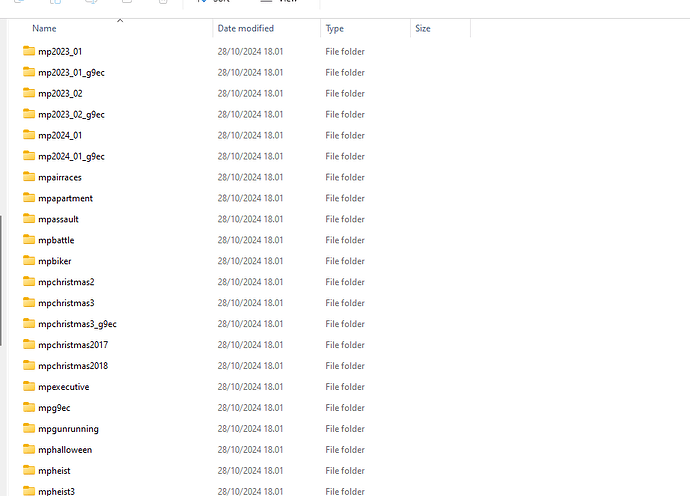Sort files by the Size column

click(x=422, y=29)
